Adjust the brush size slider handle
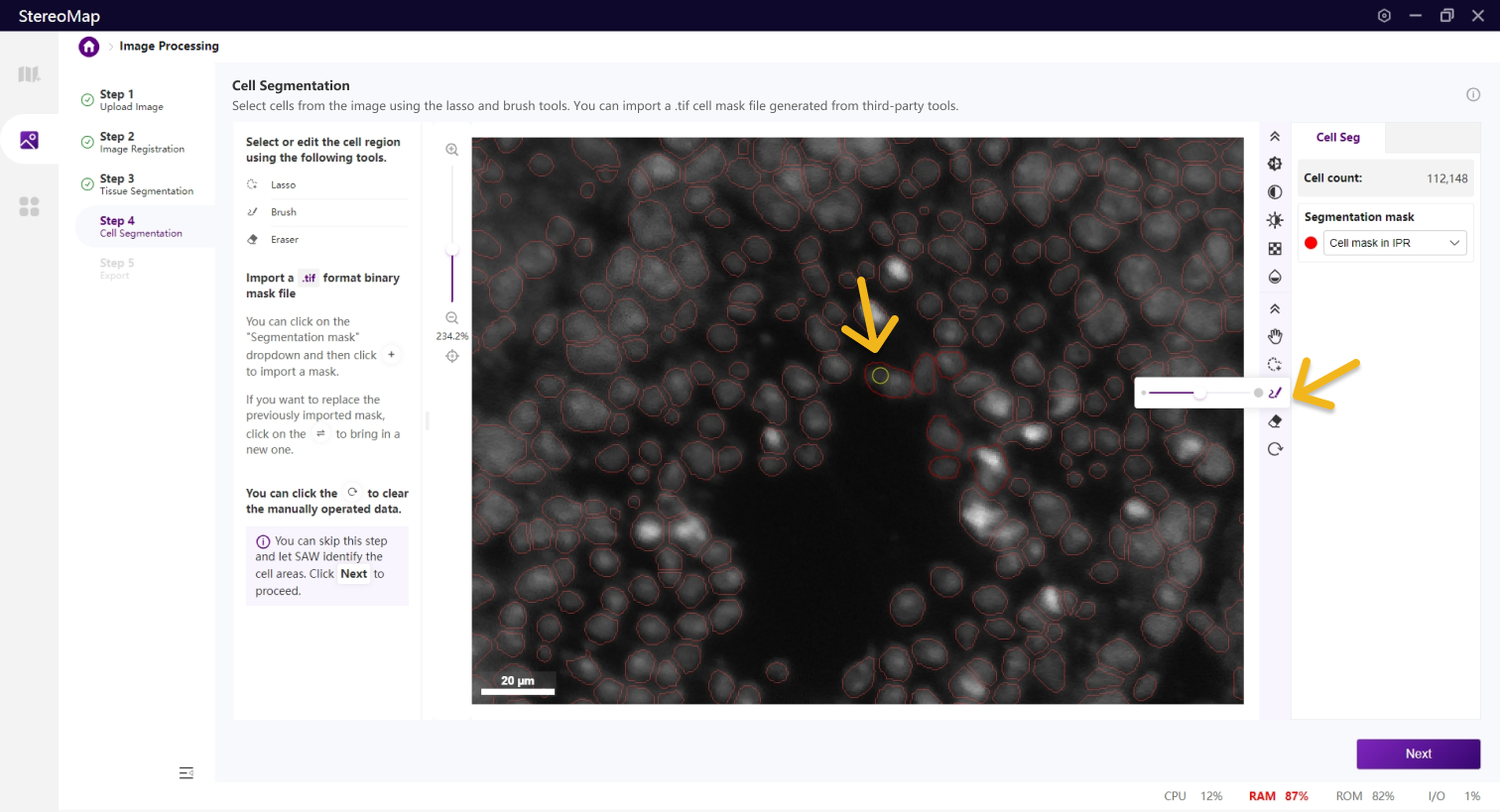The image size is (1500, 812). coord(1200,394)
